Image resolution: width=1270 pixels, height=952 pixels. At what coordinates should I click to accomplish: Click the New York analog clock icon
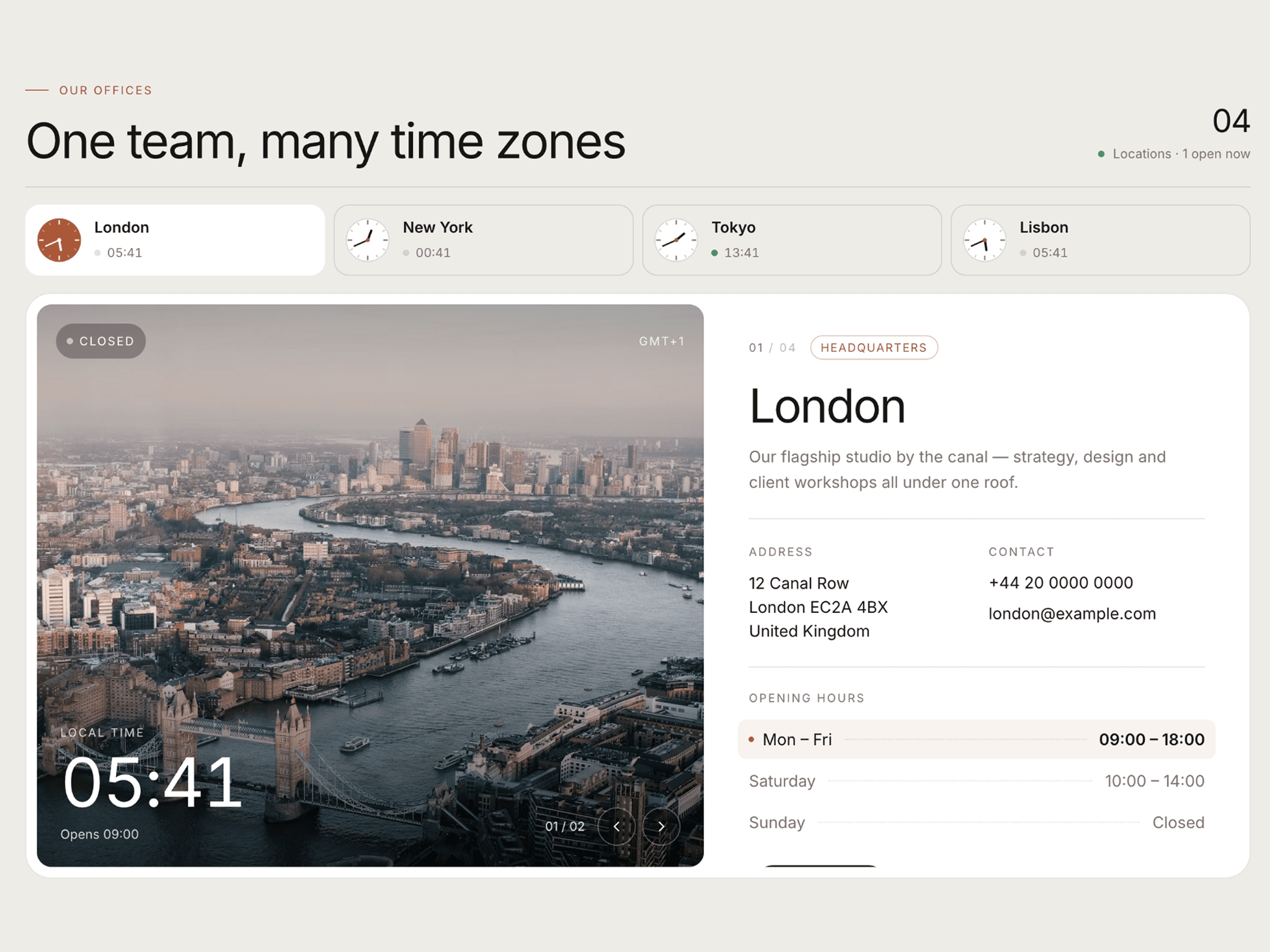click(x=368, y=240)
